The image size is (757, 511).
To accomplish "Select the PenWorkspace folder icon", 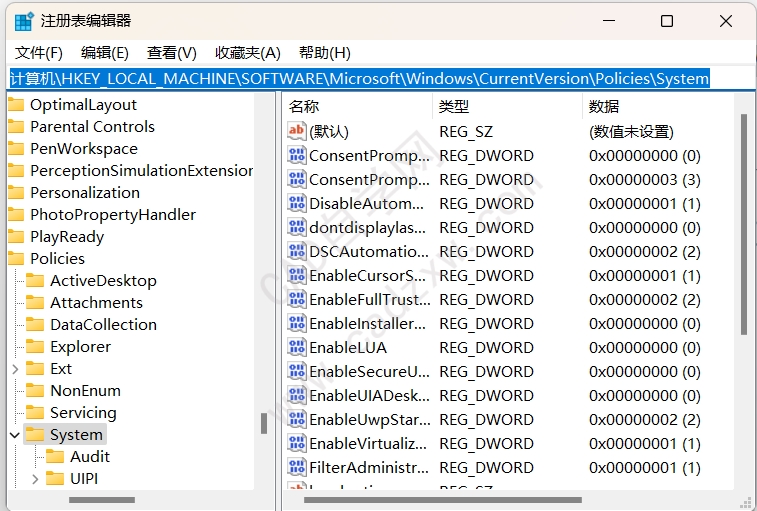I will 16,149.
